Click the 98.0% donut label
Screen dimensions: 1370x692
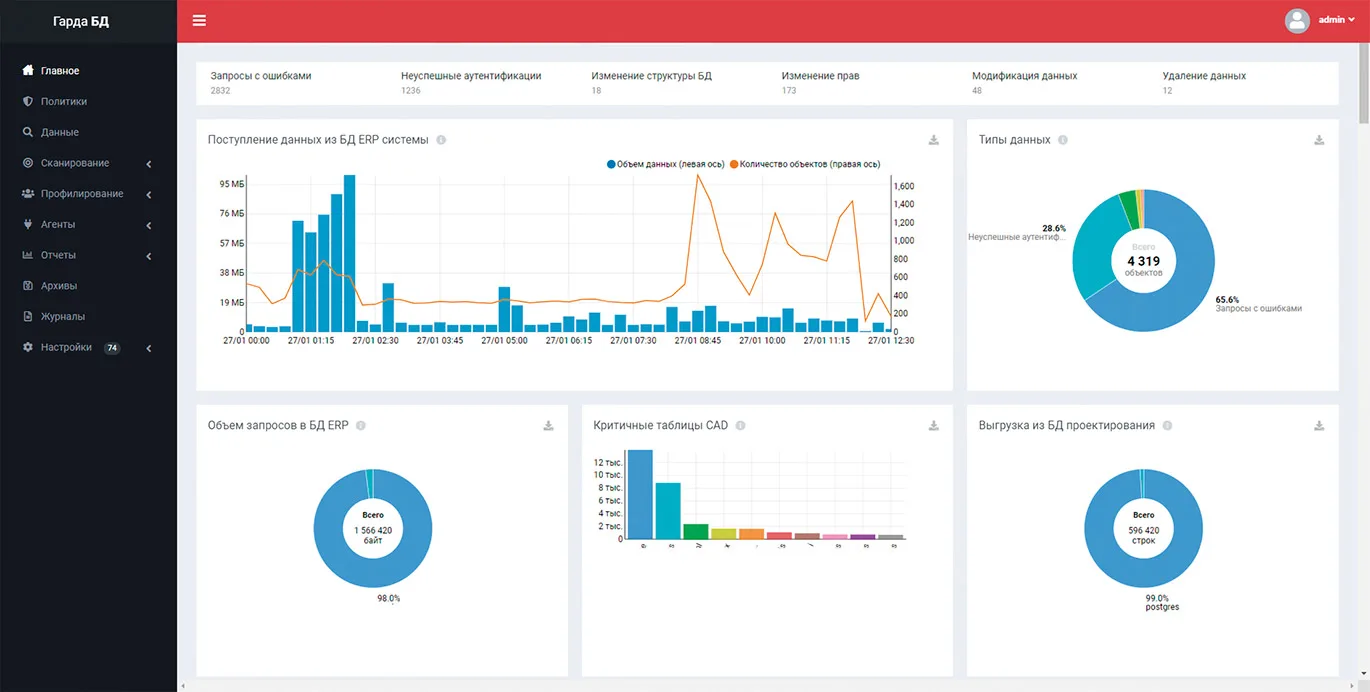point(388,598)
